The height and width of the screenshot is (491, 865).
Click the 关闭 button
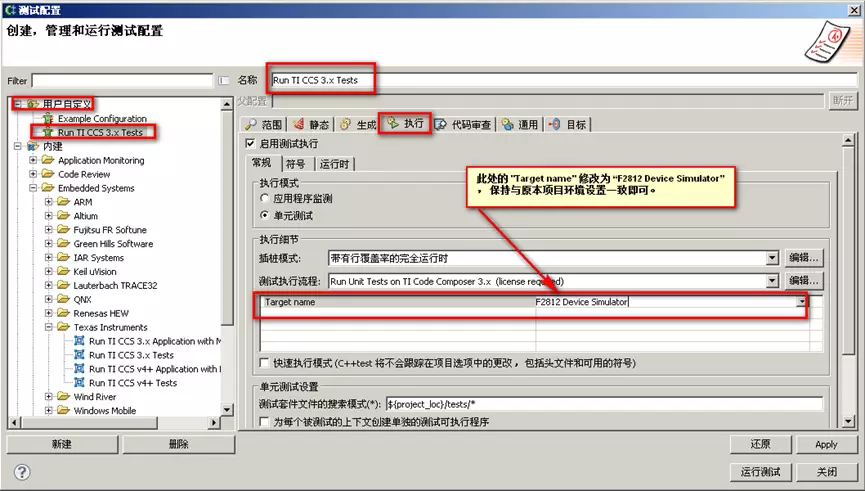tap(826, 472)
